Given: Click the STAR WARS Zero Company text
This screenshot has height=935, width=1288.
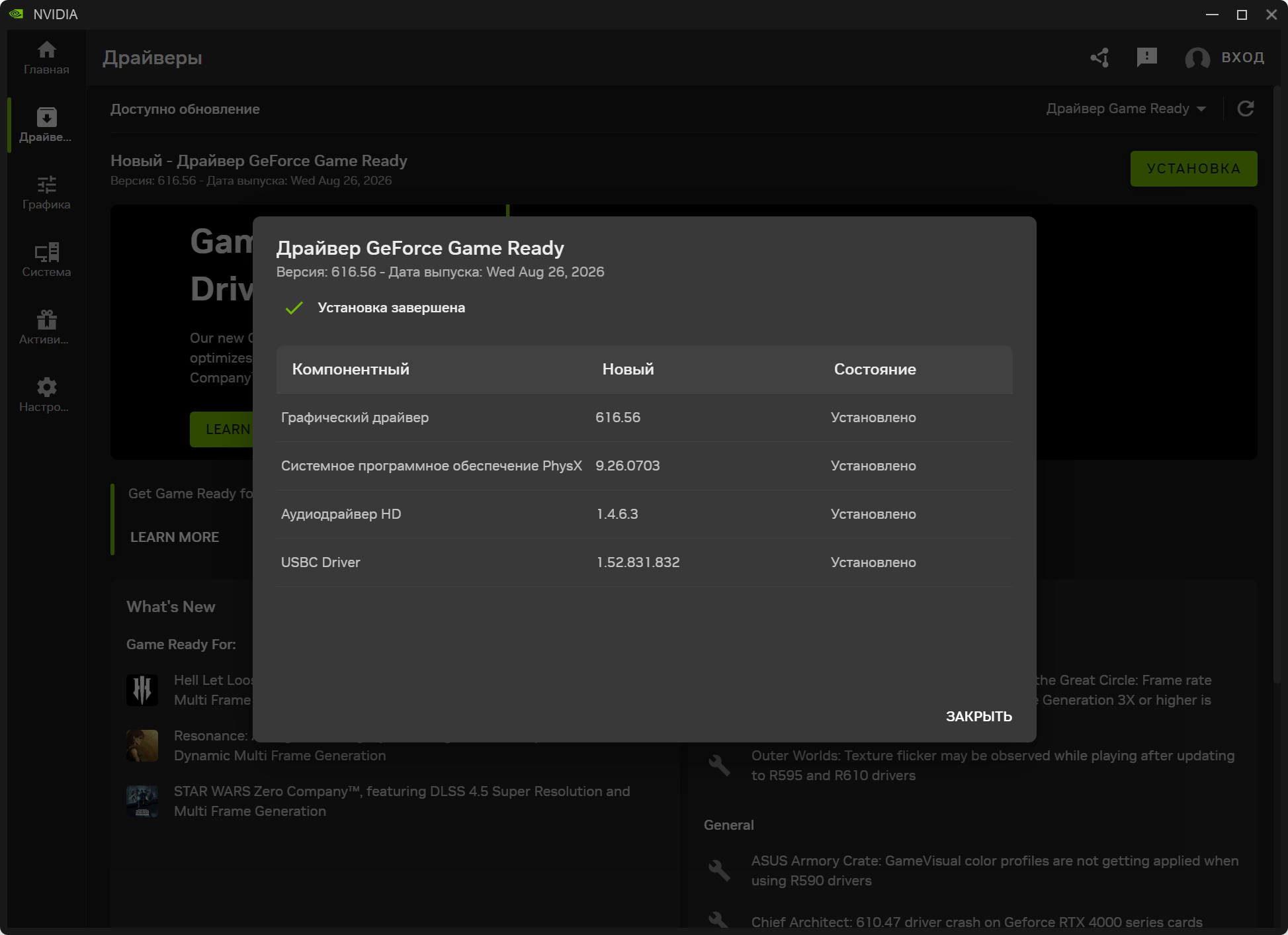Looking at the screenshot, I should (402, 801).
